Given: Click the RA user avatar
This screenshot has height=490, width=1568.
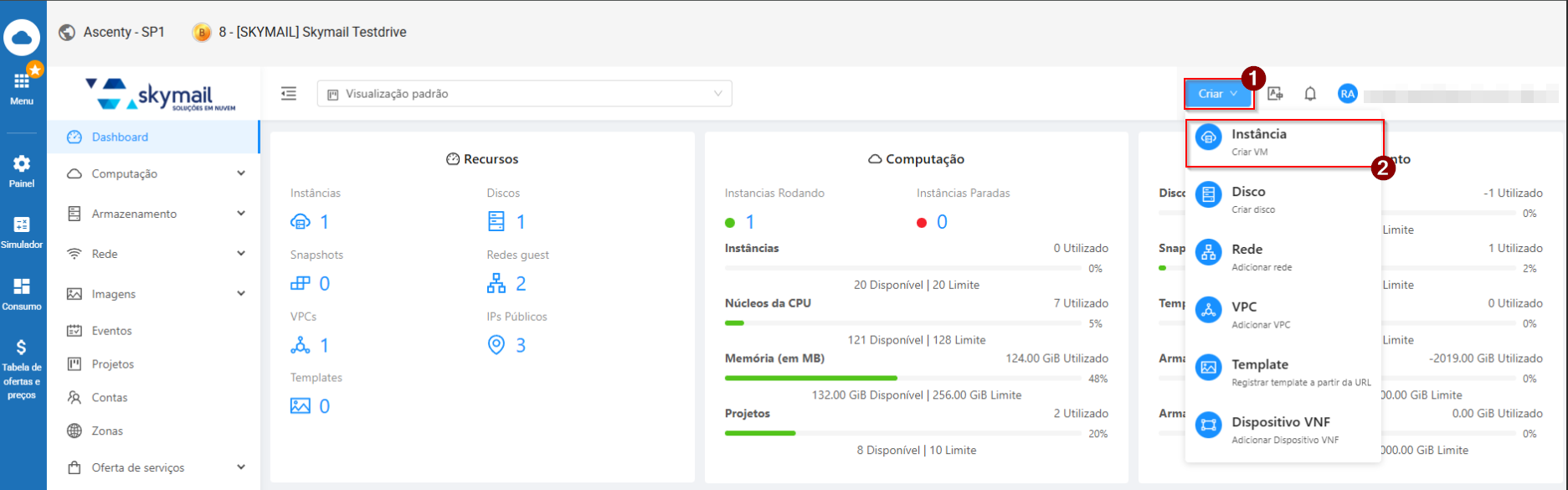Looking at the screenshot, I should [1347, 94].
